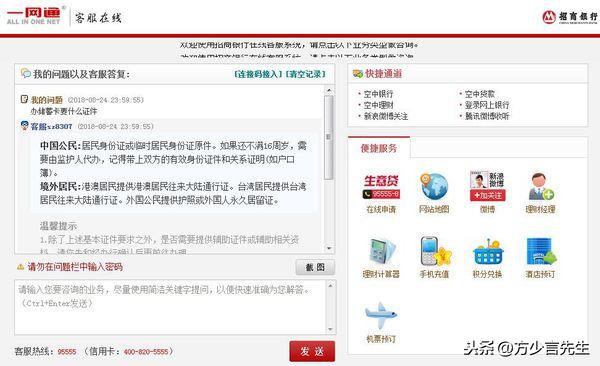Open the 网站地图 globe icon
The width and height of the screenshot is (600, 366).
[434, 186]
